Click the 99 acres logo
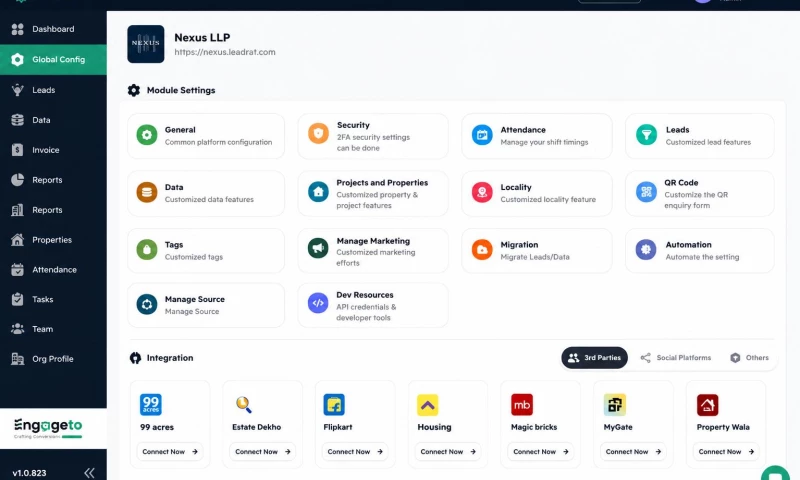The image size is (800, 480). (151, 405)
